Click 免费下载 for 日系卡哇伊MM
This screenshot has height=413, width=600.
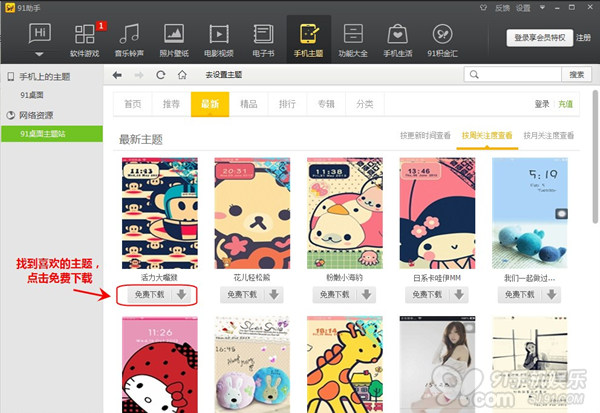[x=427, y=295]
